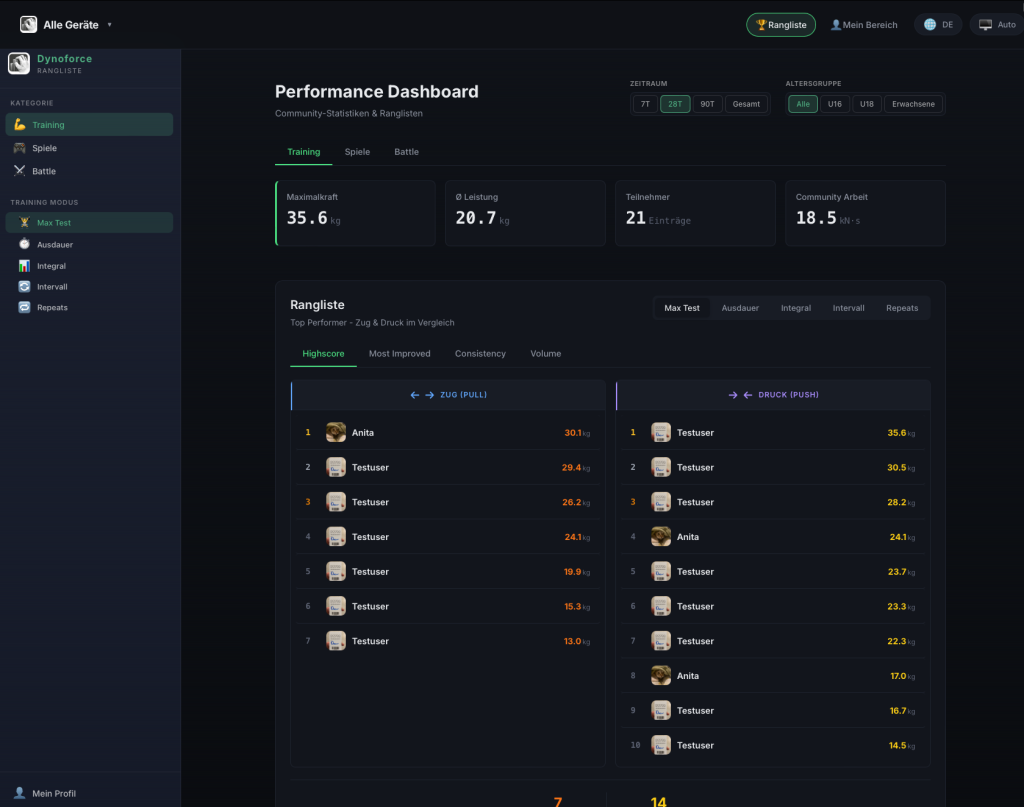The width and height of the screenshot is (1024, 807).
Task: Select the Integral bar chart icon
Action: tap(25, 266)
